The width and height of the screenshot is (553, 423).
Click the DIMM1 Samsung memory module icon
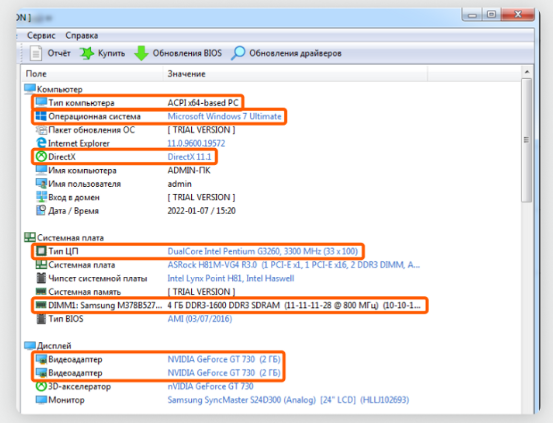(41, 305)
